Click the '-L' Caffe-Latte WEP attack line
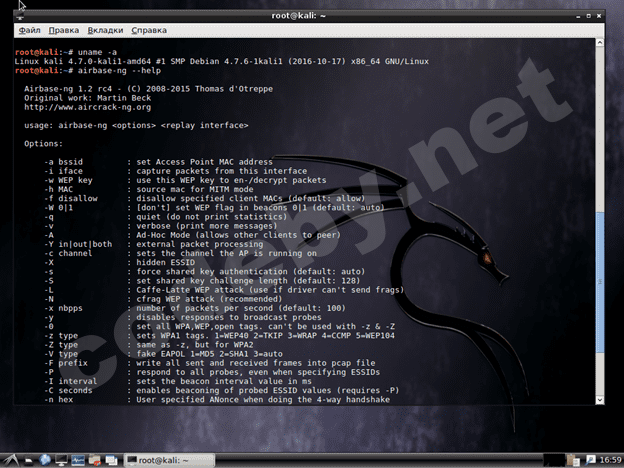624x468 pixels. tap(224, 290)
